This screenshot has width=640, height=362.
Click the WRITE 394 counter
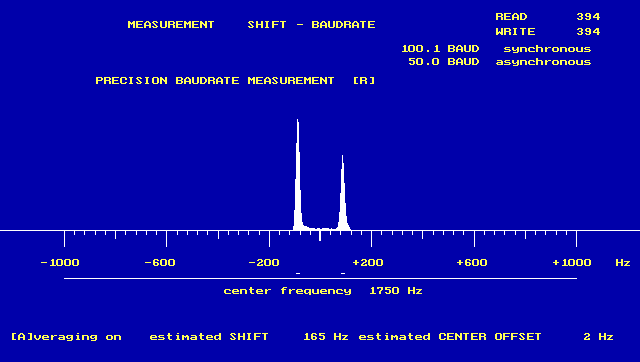pos(548,31)
